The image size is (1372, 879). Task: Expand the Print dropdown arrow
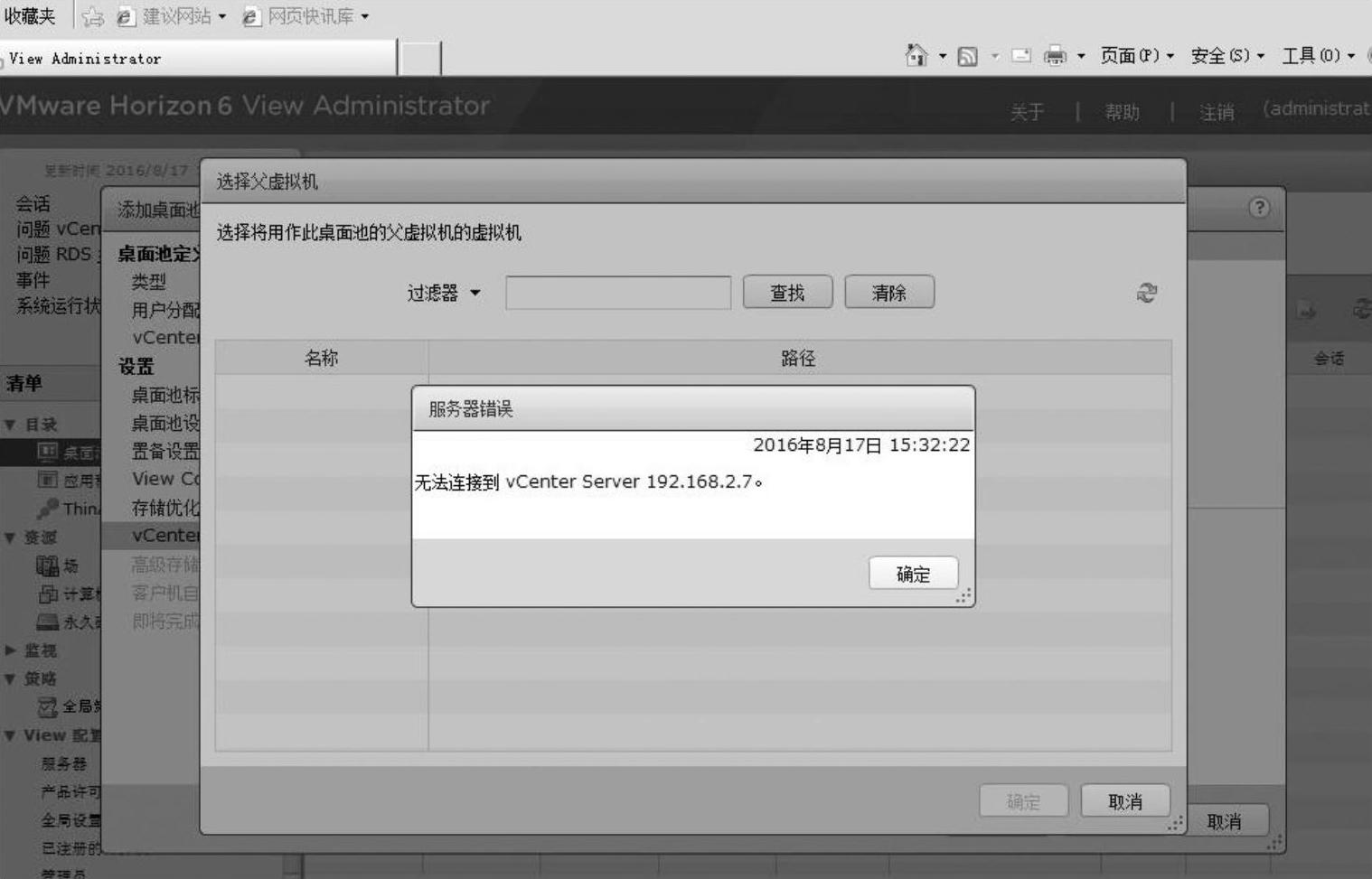click(x=1081, y=56)
